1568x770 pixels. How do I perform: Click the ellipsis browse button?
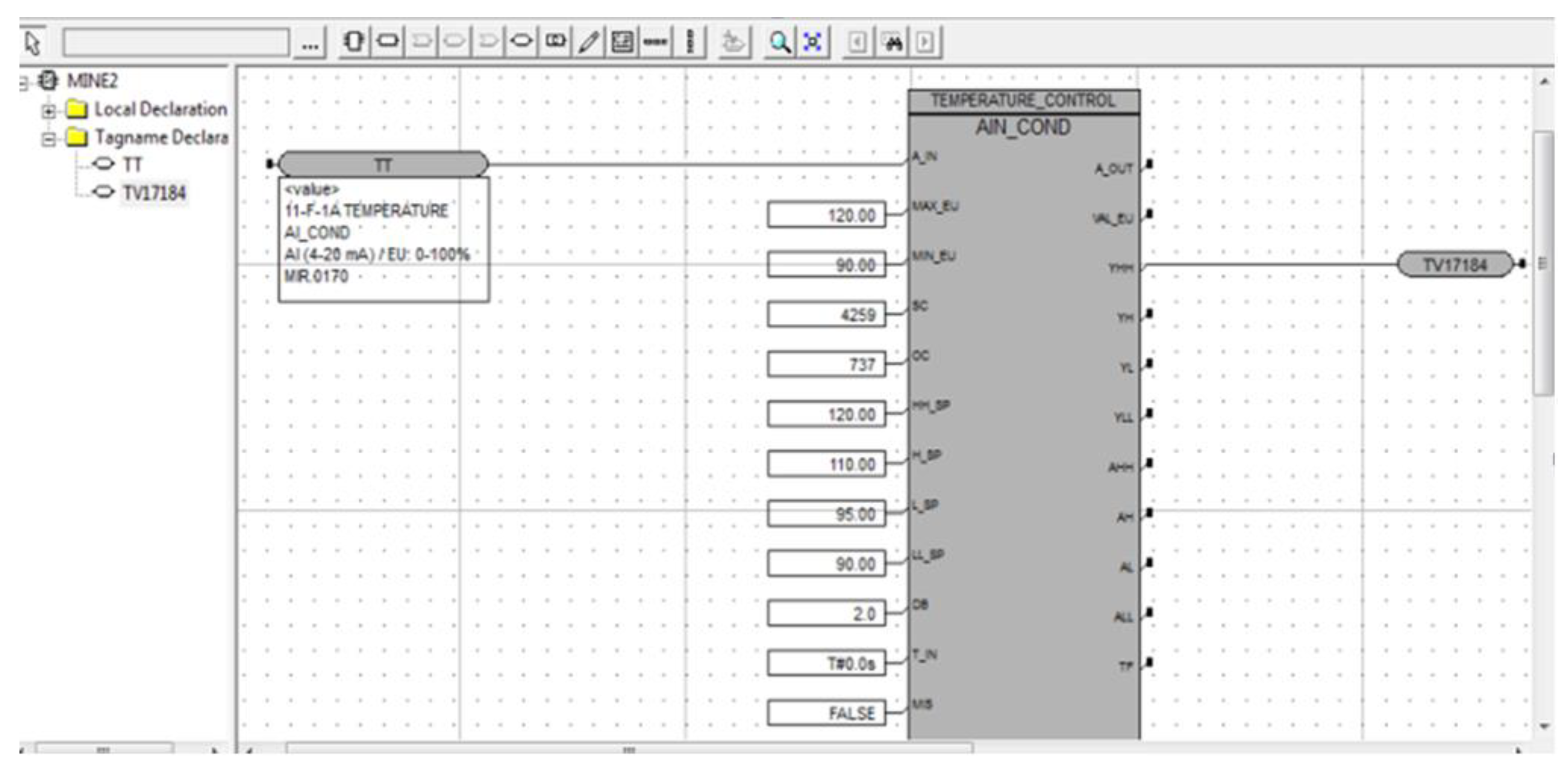310,44
